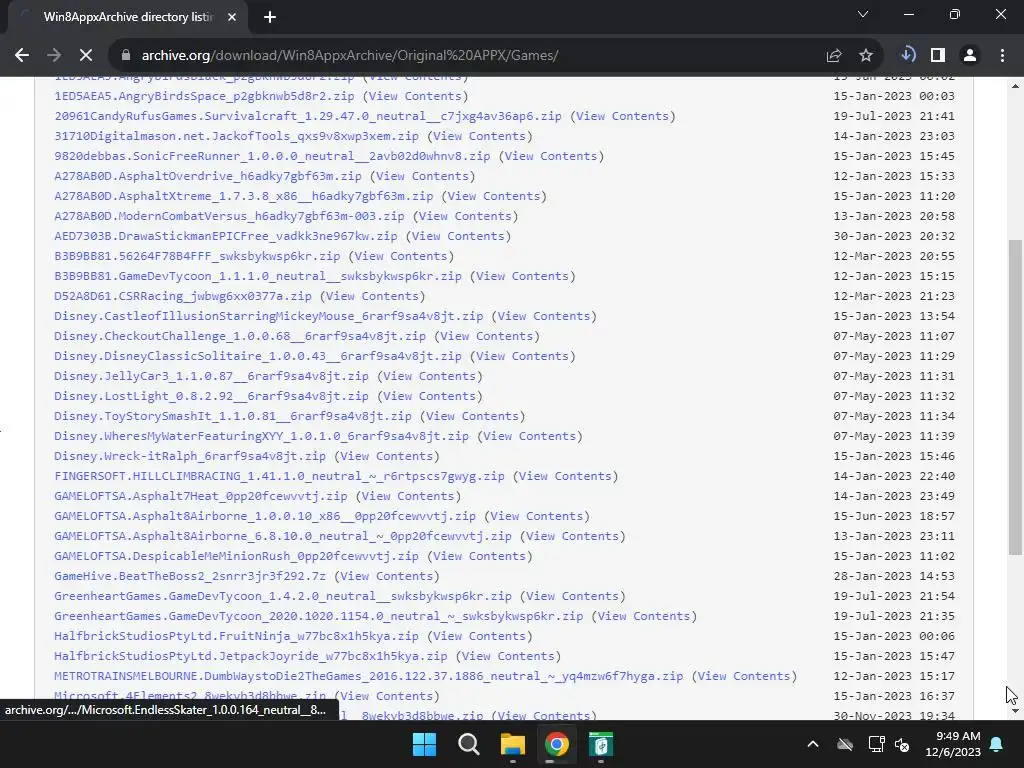Download DisneyClassicSolitaire zip file
This screenshot has height=768, width=1024.
[x=258, y=356]
